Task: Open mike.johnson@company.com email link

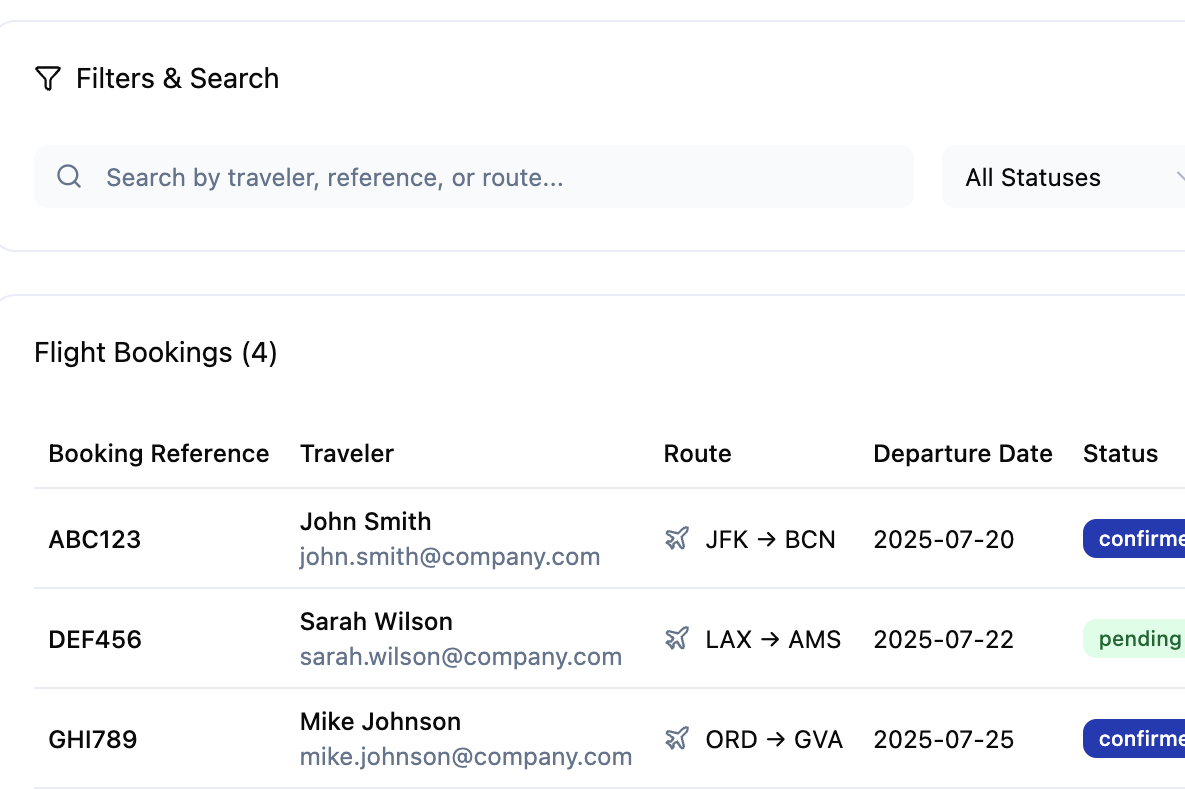Action: click(x=466, y=756)
